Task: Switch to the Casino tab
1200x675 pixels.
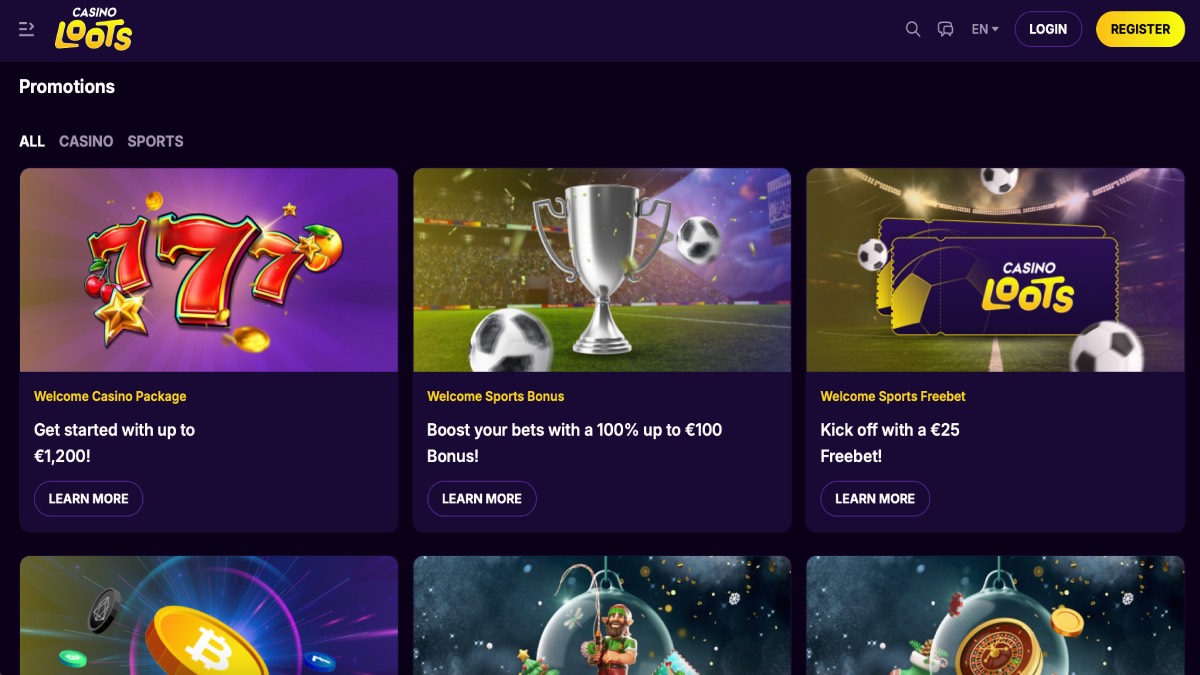Action: (86, 141)
